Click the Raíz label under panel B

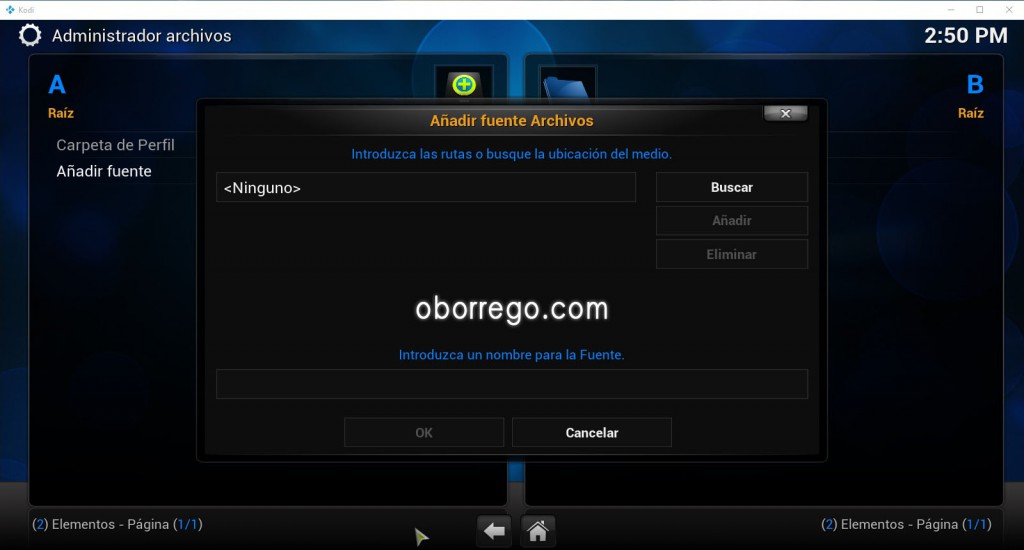(x=970, y=113)
